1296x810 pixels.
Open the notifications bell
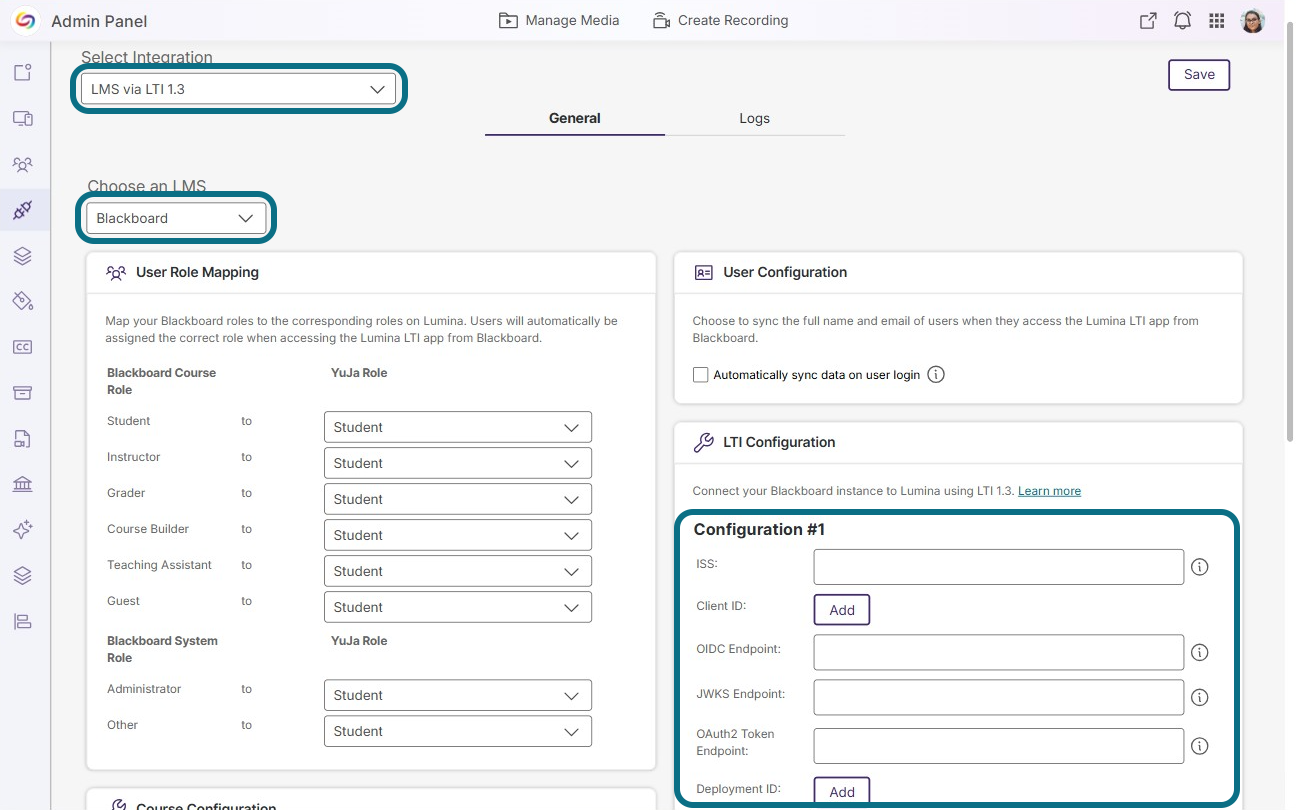(1182, 21)
